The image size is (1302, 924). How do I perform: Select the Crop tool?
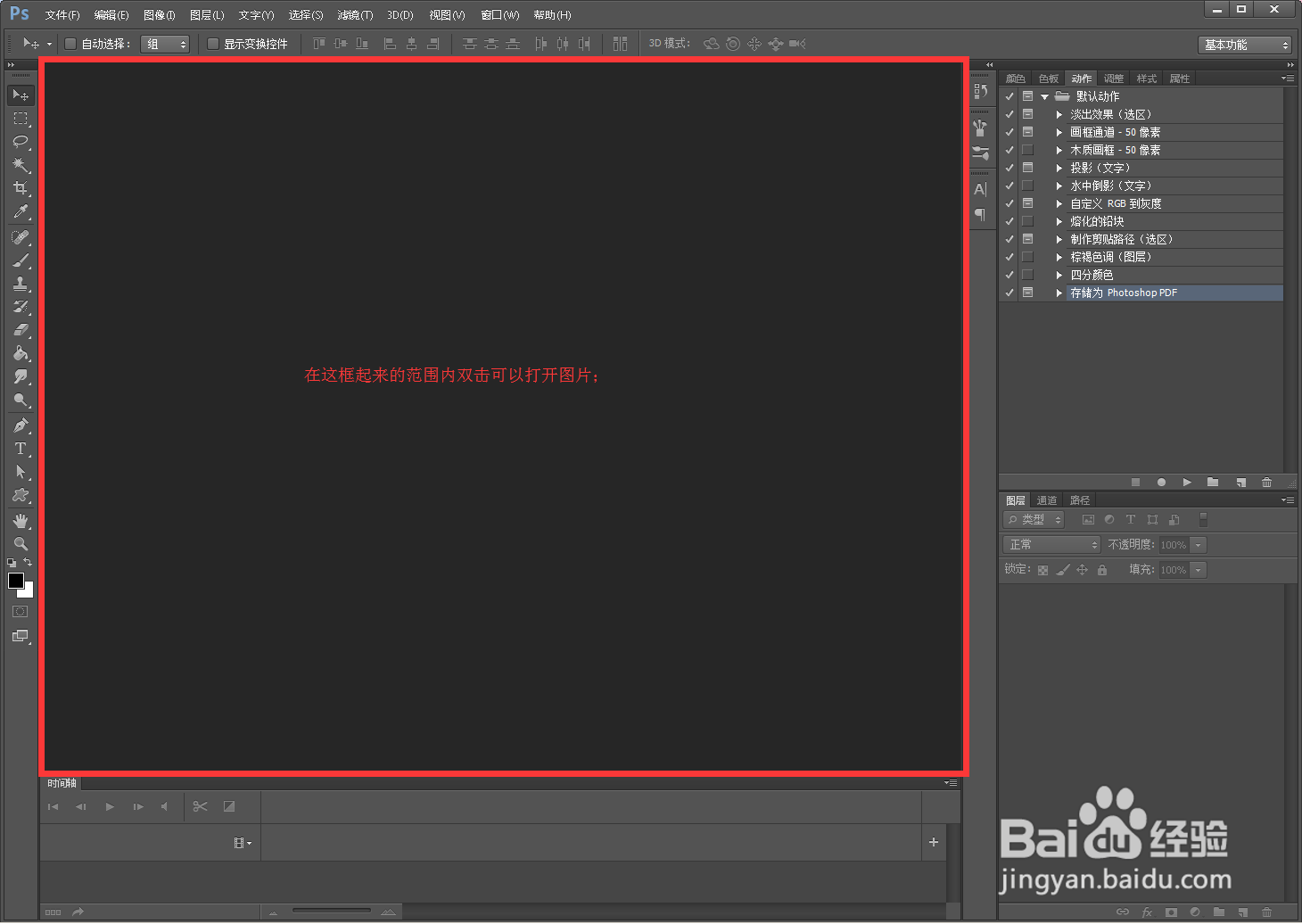coord(21,187)
